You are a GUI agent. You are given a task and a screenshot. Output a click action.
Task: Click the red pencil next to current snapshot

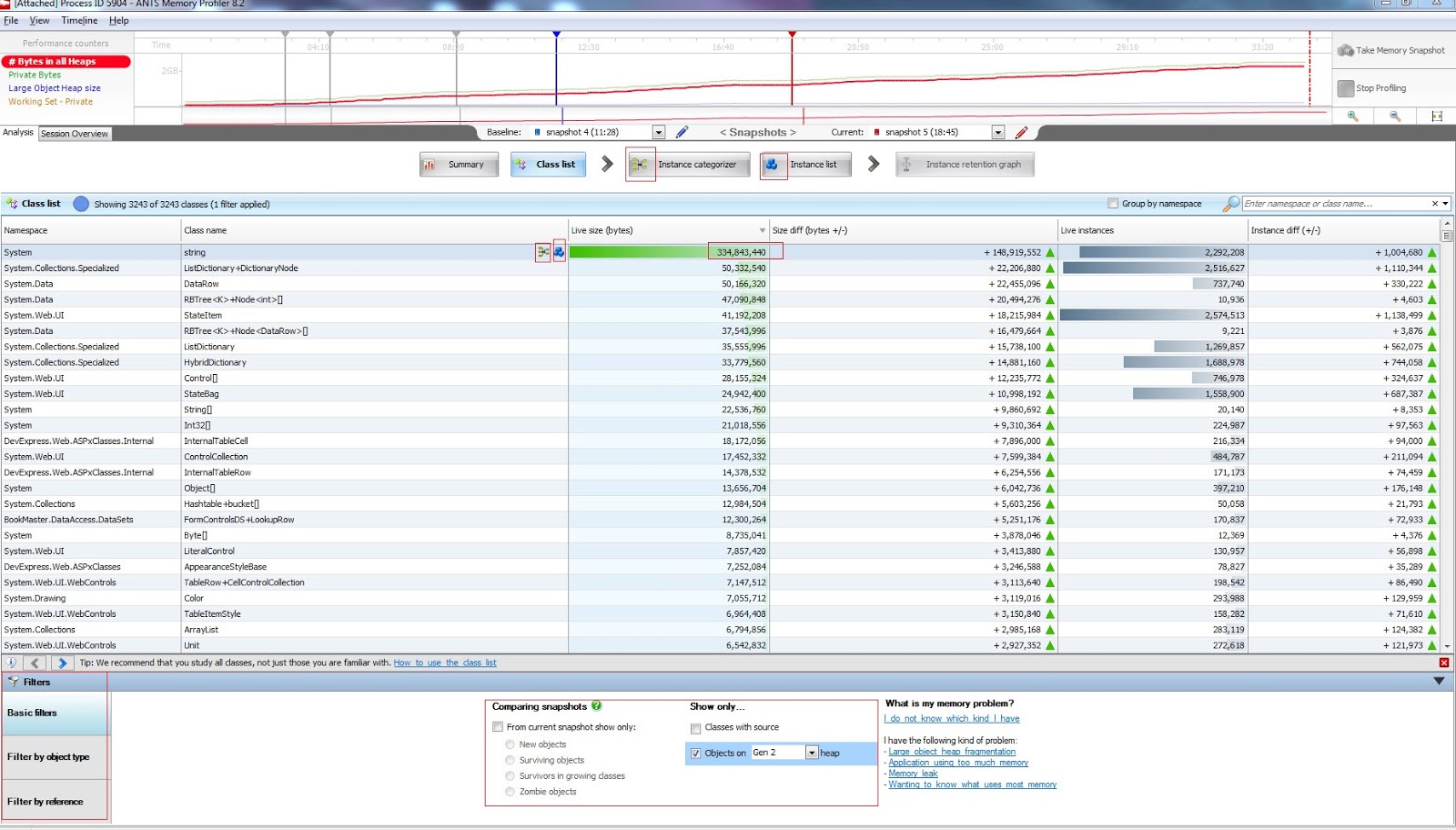pos(1021,132)
